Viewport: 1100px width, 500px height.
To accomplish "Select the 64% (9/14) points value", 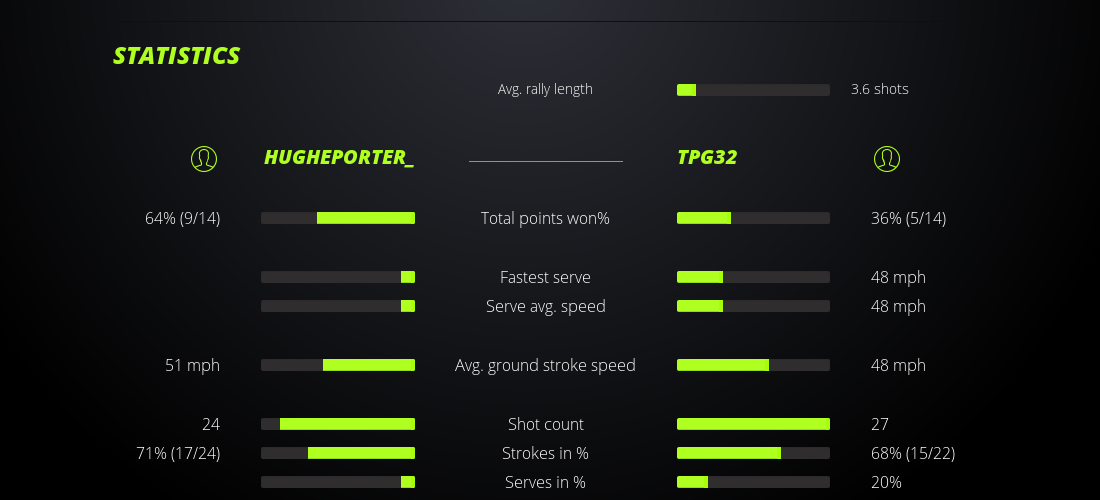I will click(x=183, y=218).
